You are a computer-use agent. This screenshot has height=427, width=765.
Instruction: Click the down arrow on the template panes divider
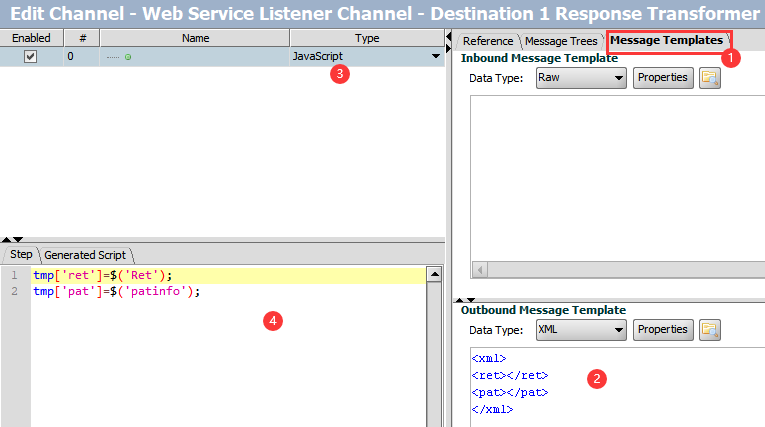point(471,300)
